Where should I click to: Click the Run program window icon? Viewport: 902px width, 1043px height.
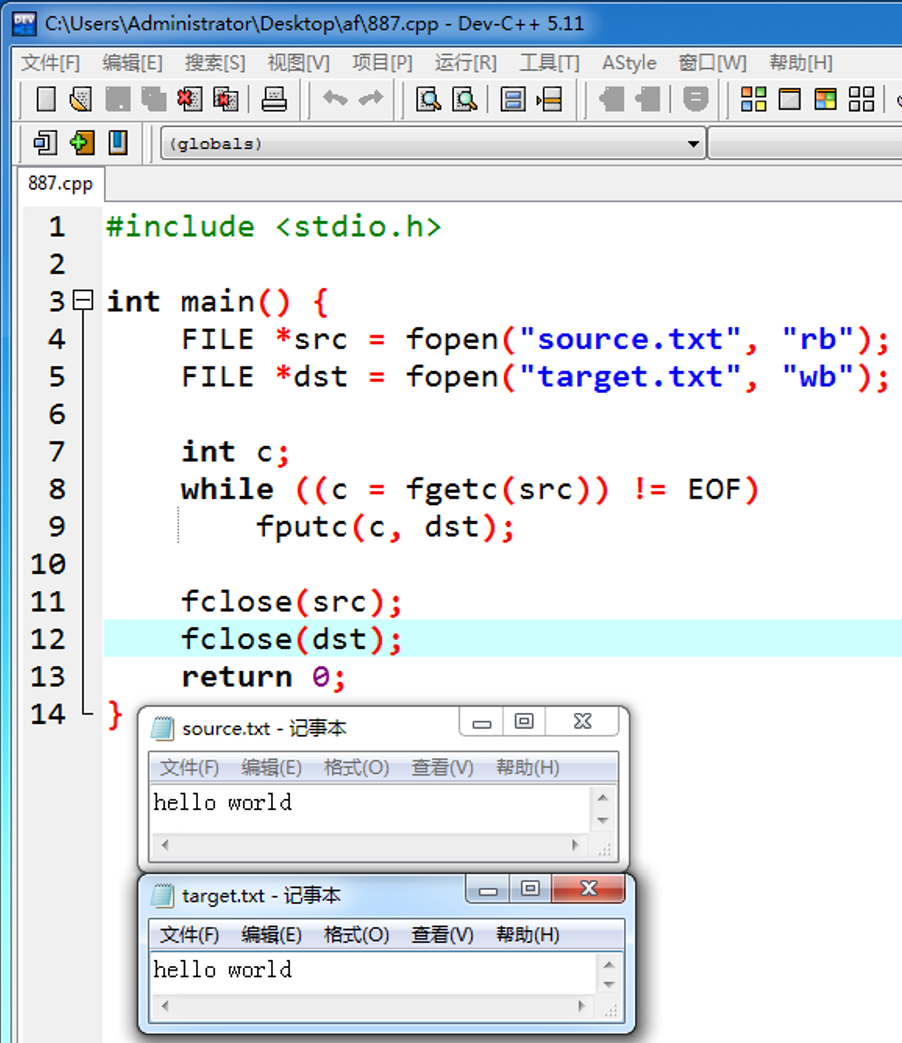point(790,100)
